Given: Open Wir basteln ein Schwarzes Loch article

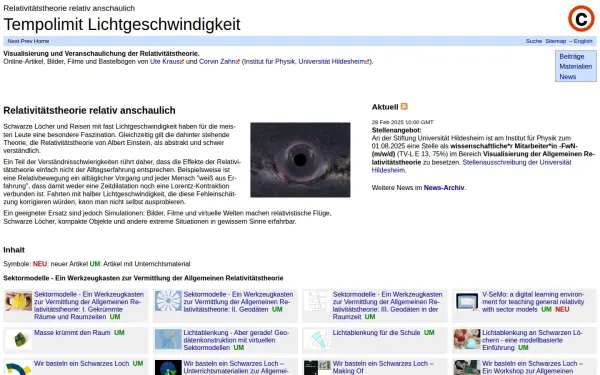Looking at the screenshot, I should (x=81, y=363).
